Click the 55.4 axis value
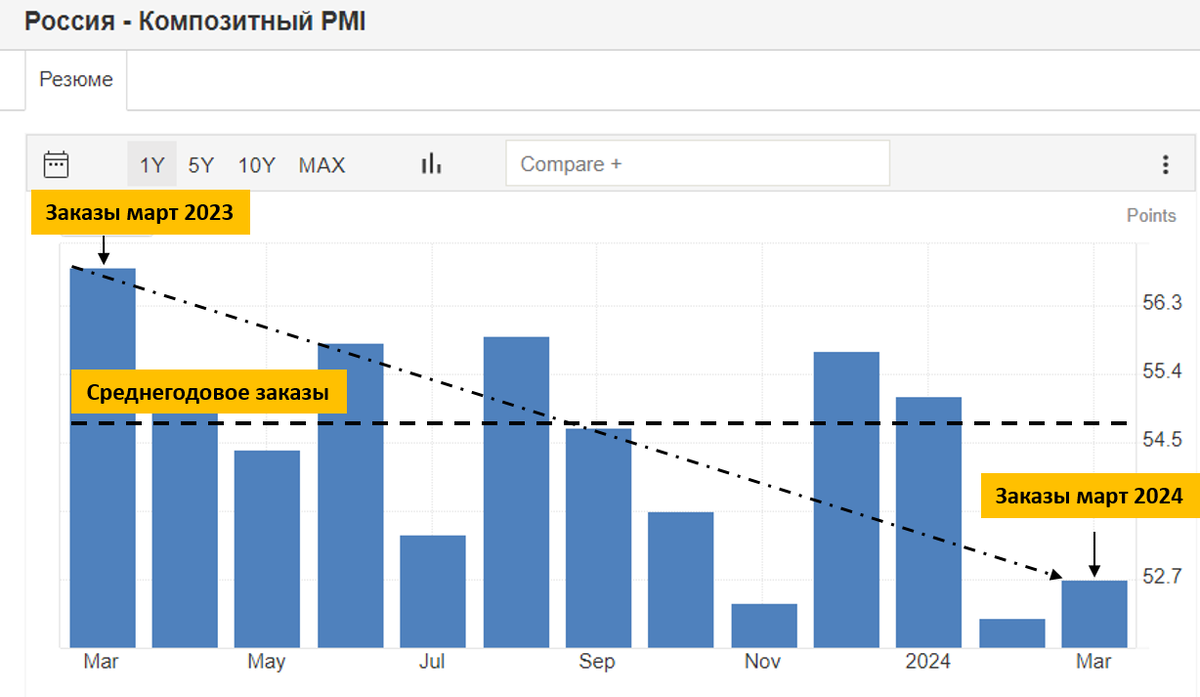1200x697 pixels. click(x=1162, y=372)
